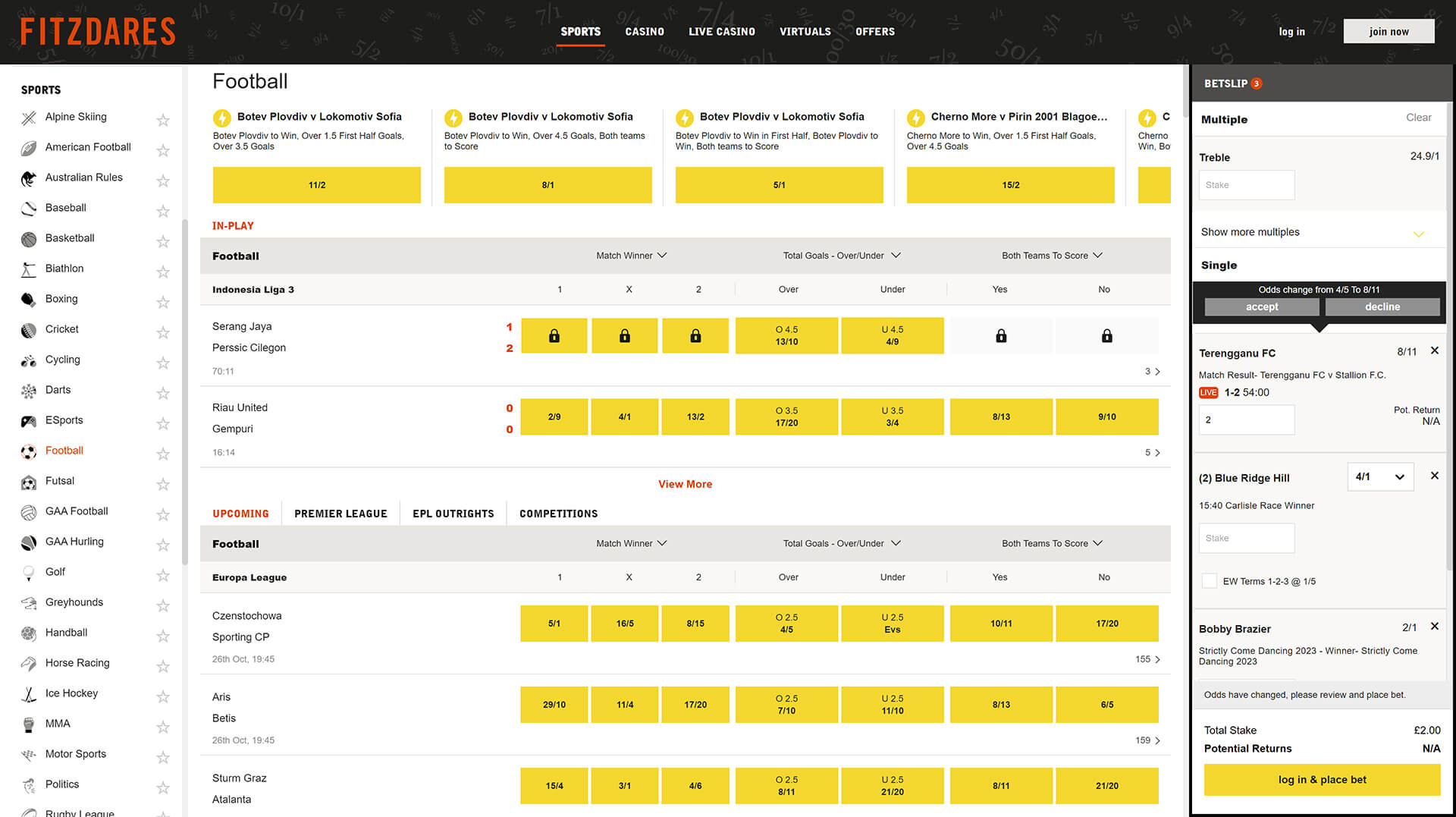
Task: Click the Golf icon in sports list
Action: (29, 573)
